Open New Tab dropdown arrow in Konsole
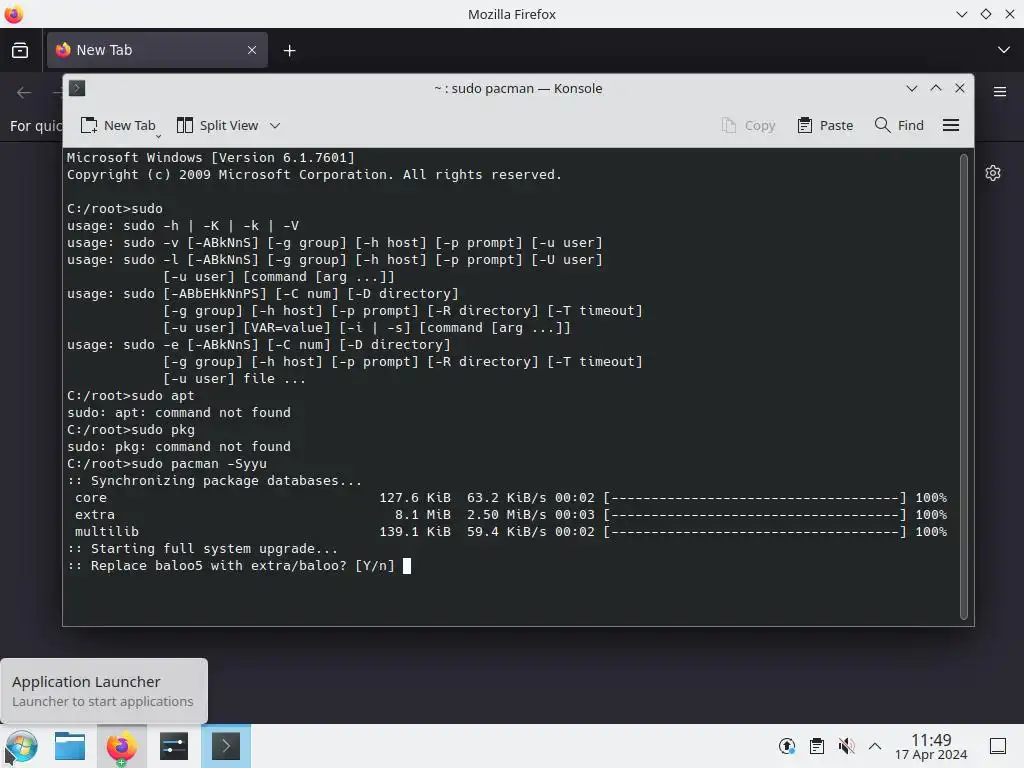Viewport: 1024px width, 768px height. (159, 136)
